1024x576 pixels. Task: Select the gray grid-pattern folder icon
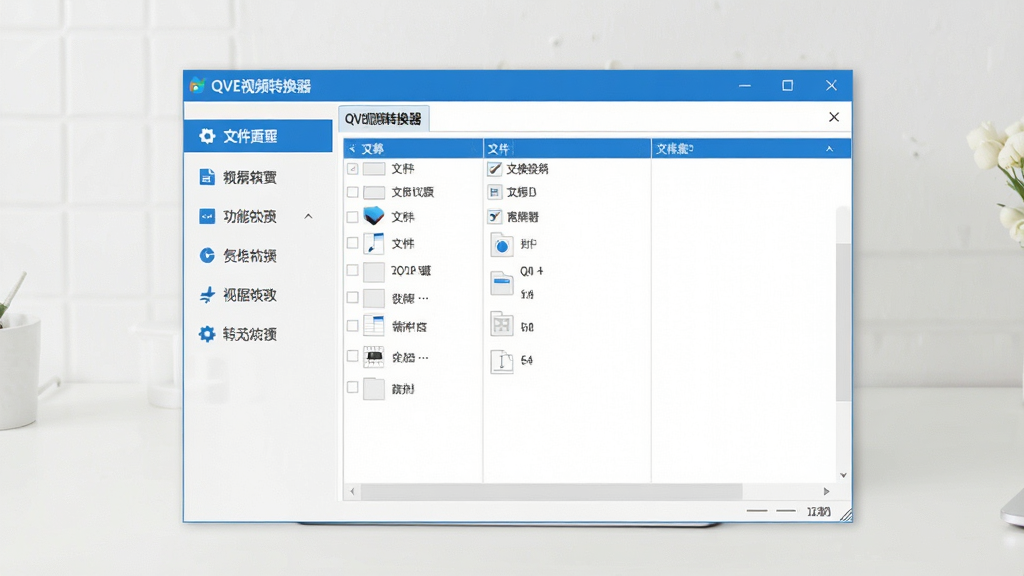click(502, 324)
